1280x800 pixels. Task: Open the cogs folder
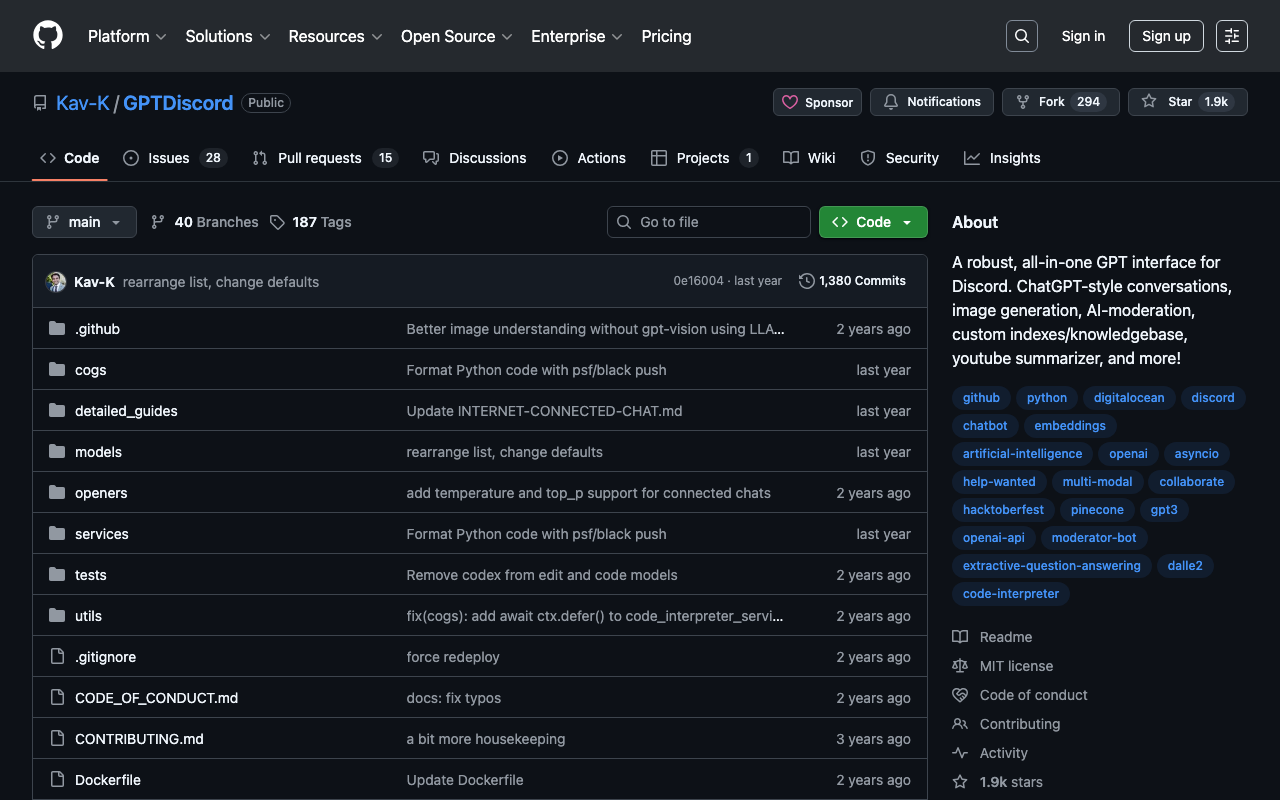pos(90,370)
